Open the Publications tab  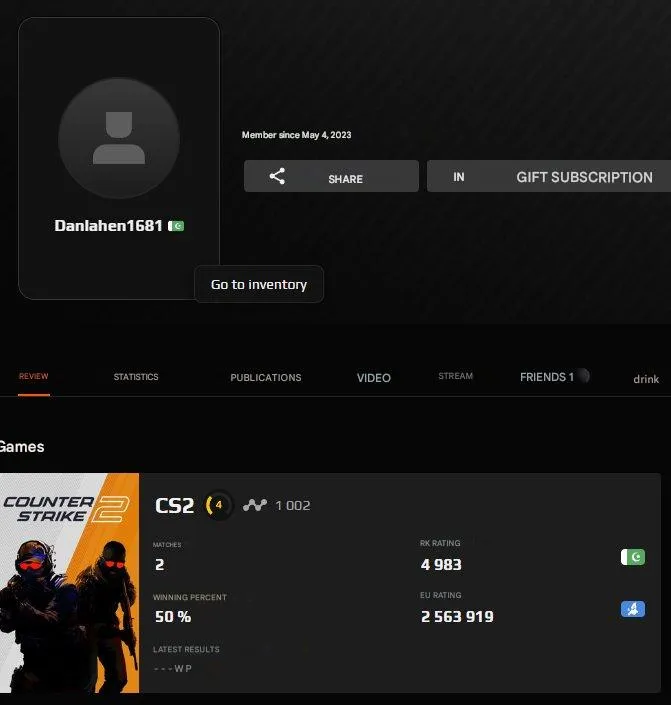pos(266,378)
